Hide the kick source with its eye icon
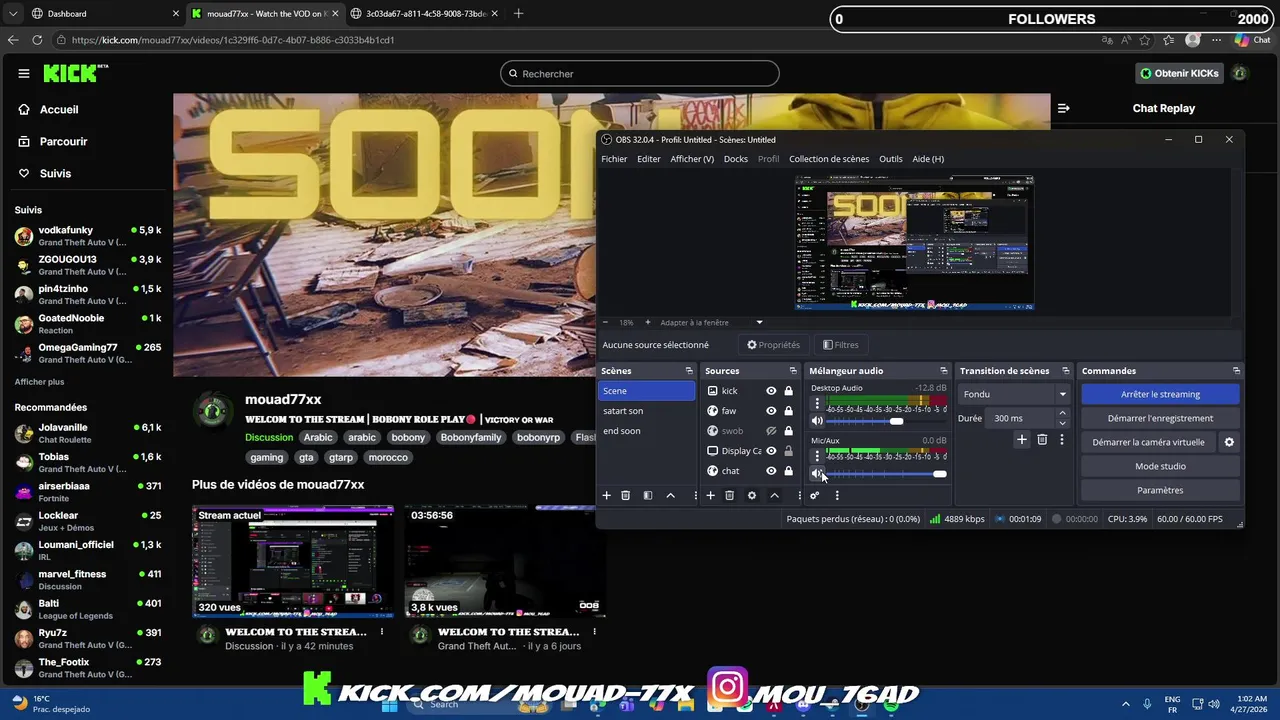The image size is (1280, 720). coord(771,391)
